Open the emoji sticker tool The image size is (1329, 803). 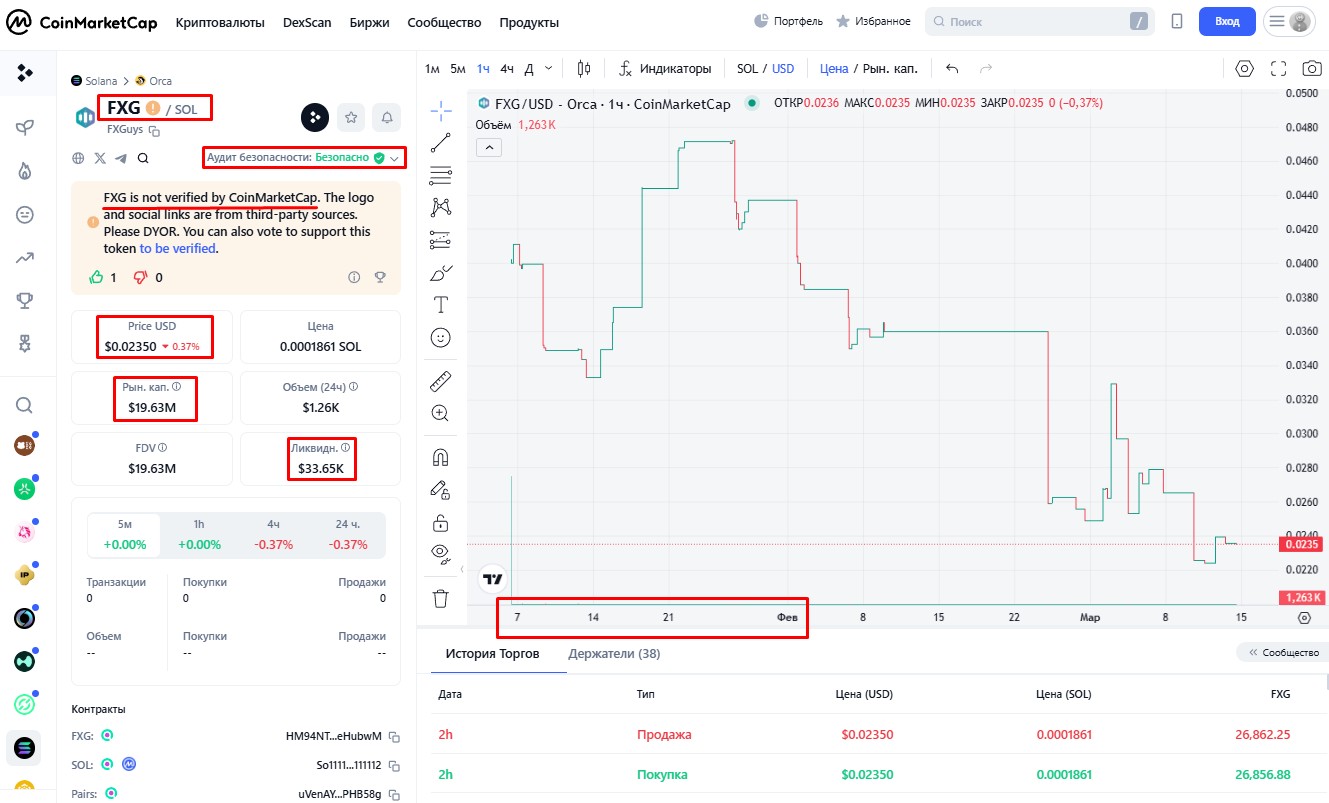pos(440,337)
